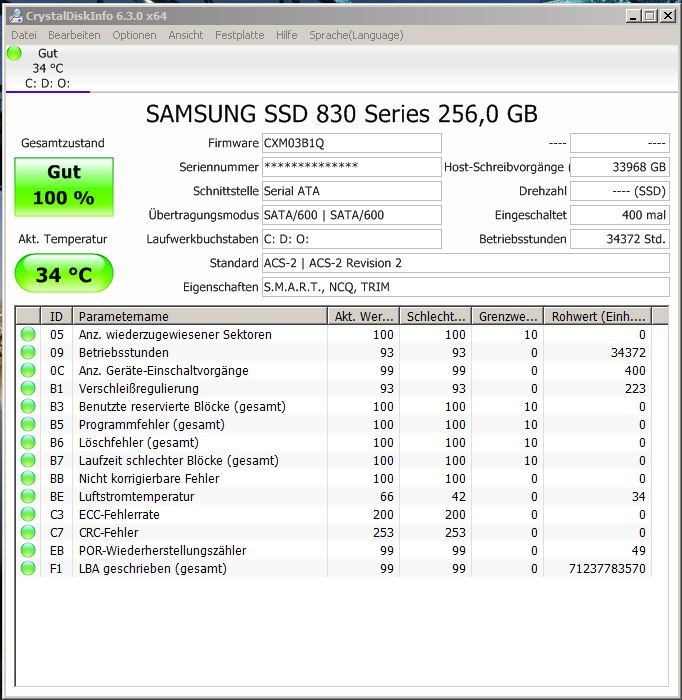
Task: Click the Standard field ACS-2 Revision 2
Action: click(466, 263)
